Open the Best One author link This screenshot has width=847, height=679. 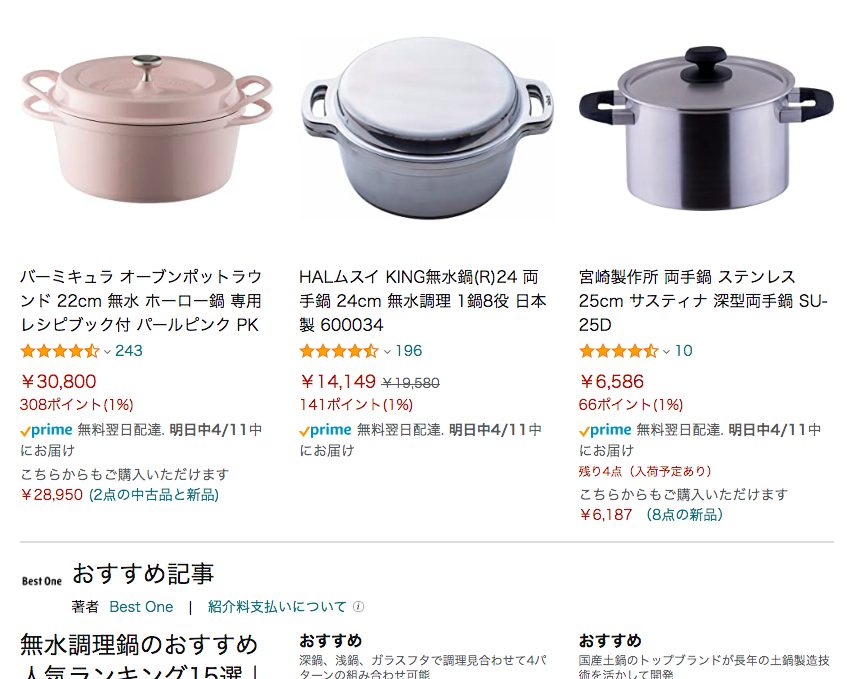click(141, 607)
